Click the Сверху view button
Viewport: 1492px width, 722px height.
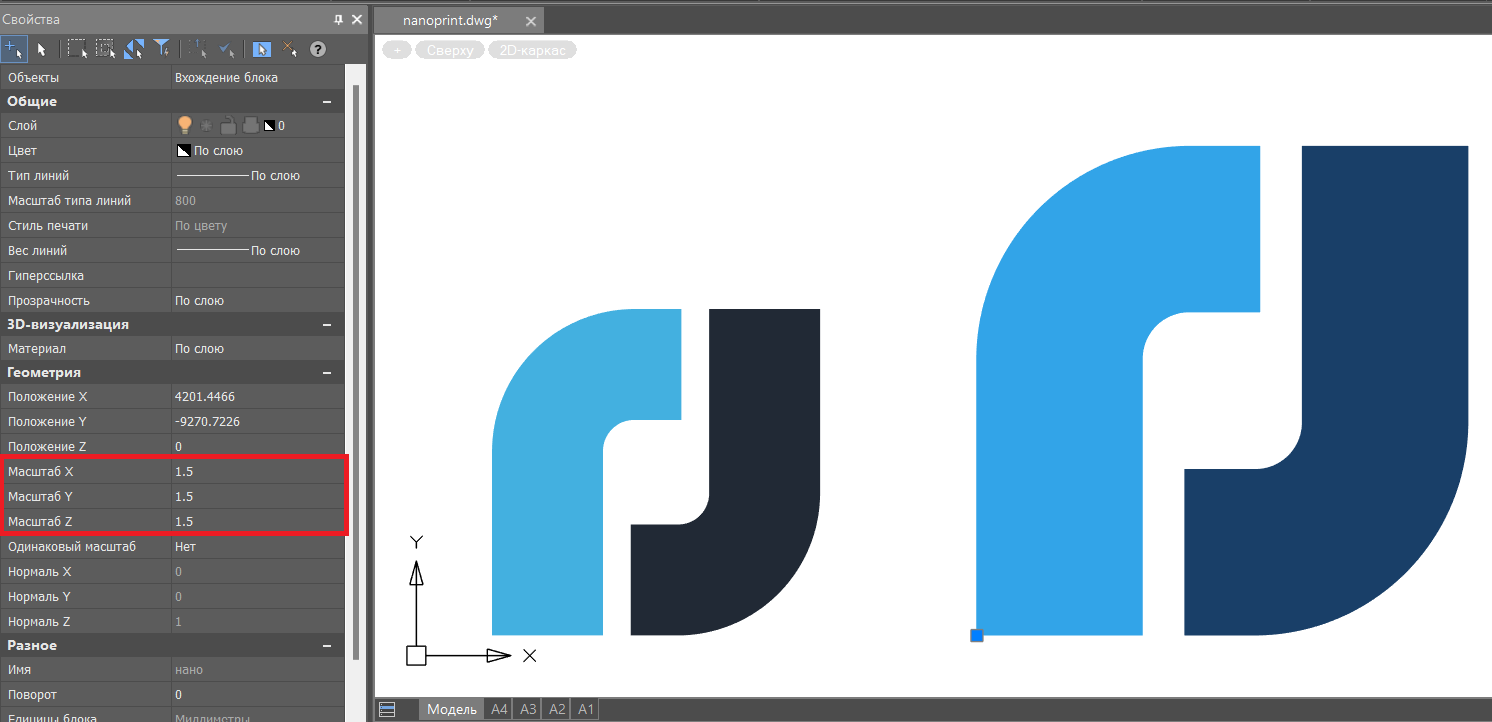[x=450, y=50]
